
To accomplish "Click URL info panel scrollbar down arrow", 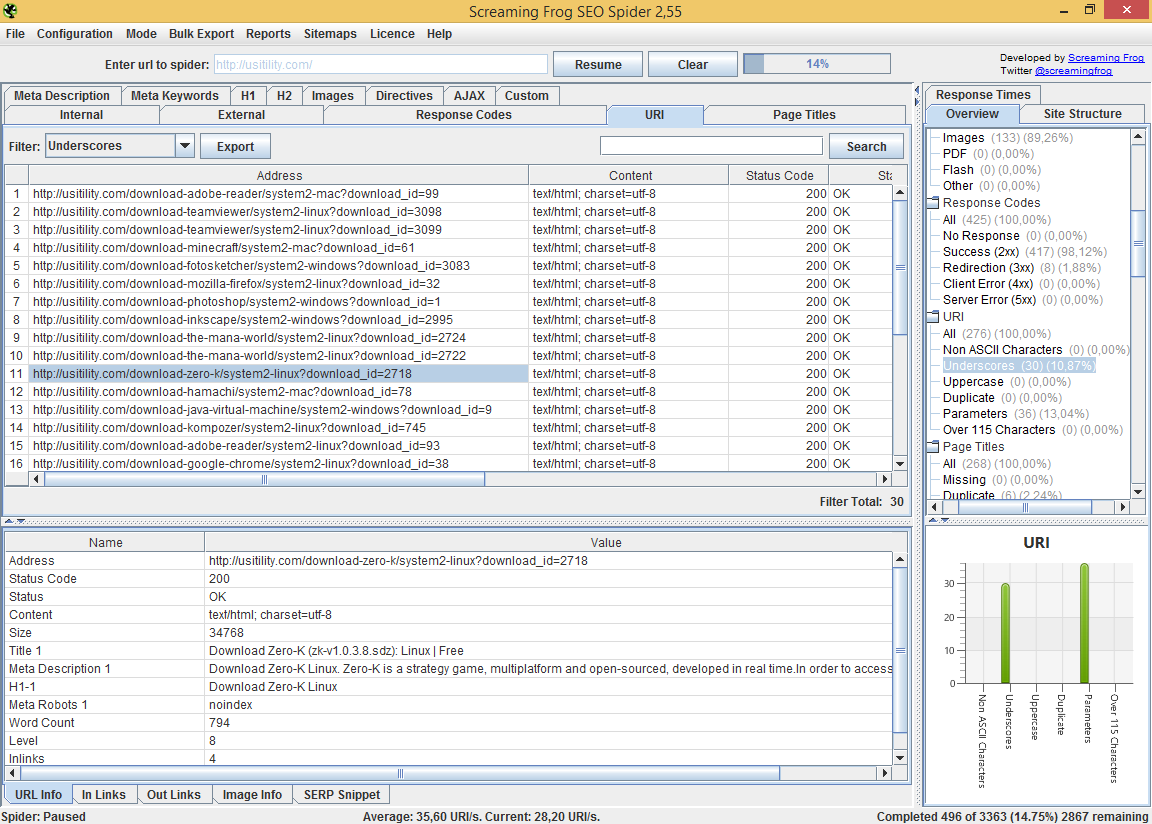I will point(900,758).
